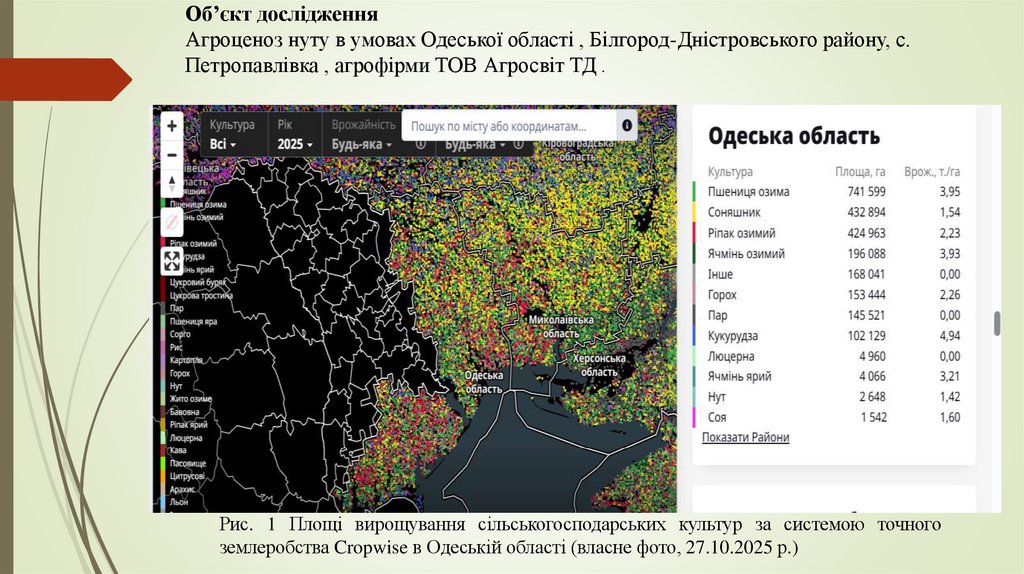This screenshot has width=1024, height=574.
Task: Toggle fullscreen map with the four-arrows icon
Action: [172, 261]
